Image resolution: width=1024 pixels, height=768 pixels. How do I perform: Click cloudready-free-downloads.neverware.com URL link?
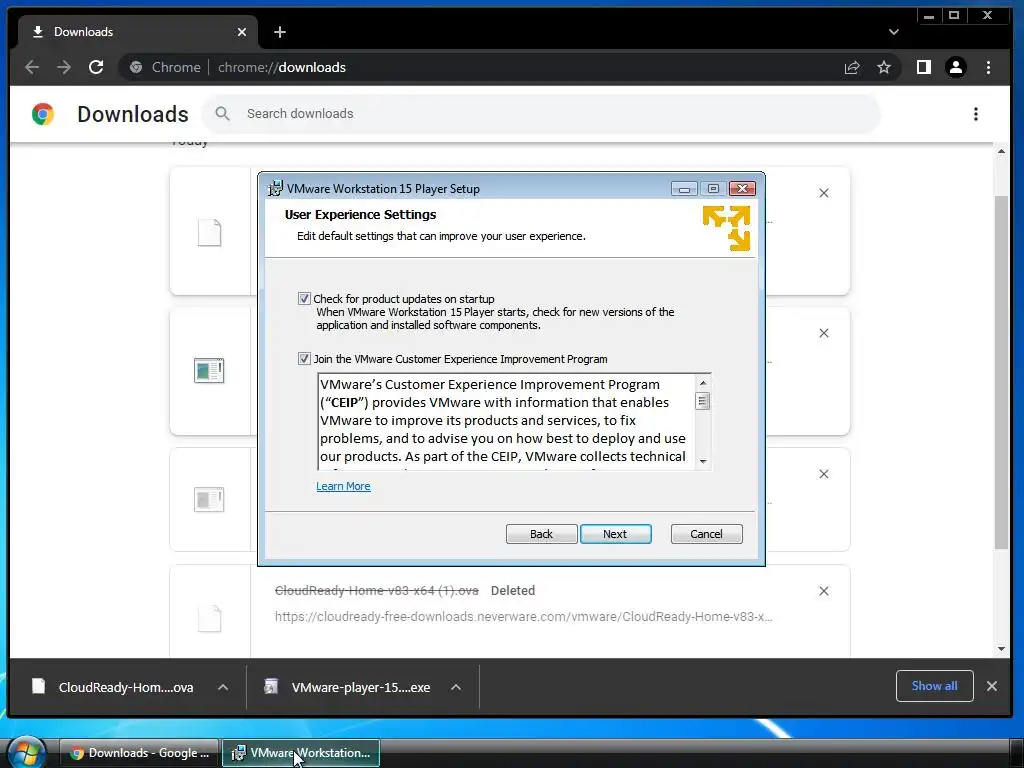[524, 616]
